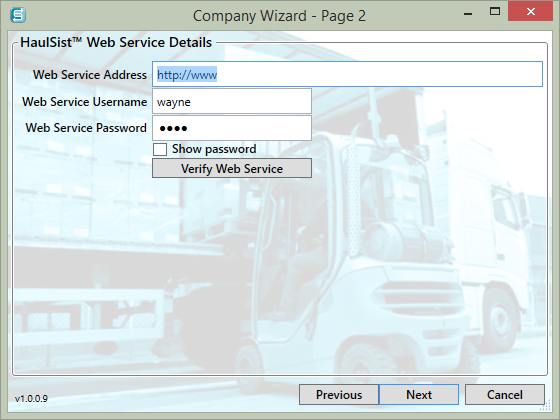Click the 'Show password' label text

[214, 149]
